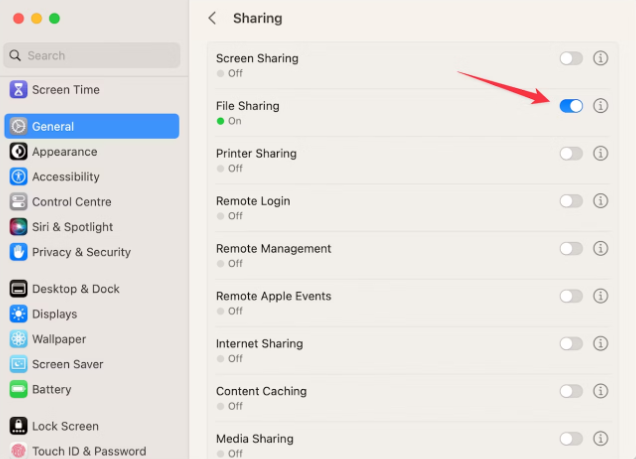Click the Sharing page title
This screenshot has width=636, height=459.
point(258,18)
